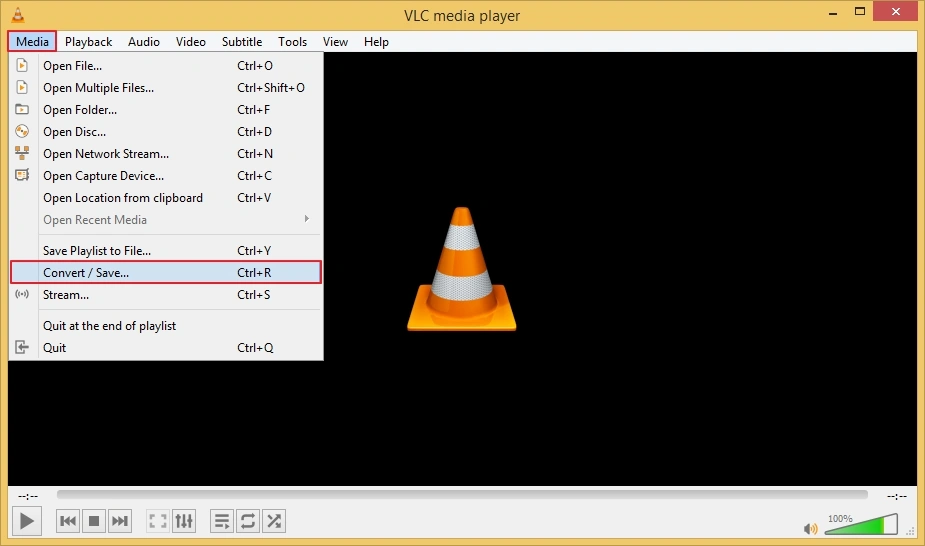Toggle Quit at the end of playlist

(x=166, y=325)
